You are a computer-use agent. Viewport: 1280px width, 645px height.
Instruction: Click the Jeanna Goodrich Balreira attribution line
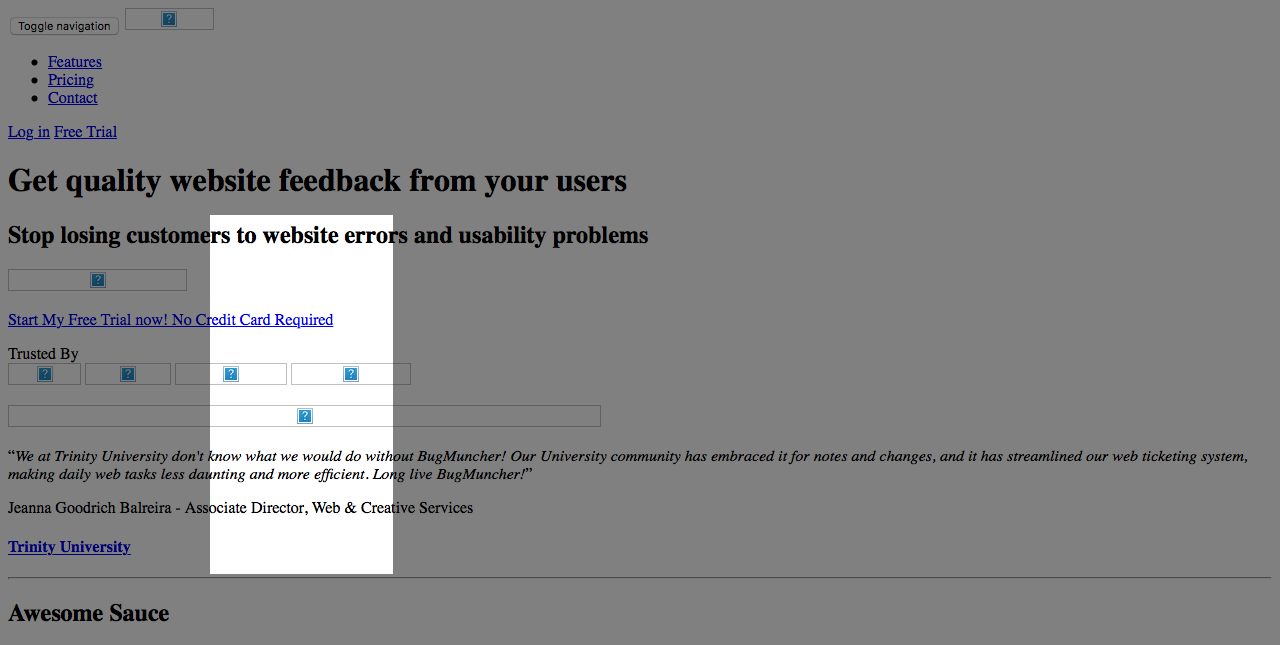pyautogui.click(x=240, y=508)
